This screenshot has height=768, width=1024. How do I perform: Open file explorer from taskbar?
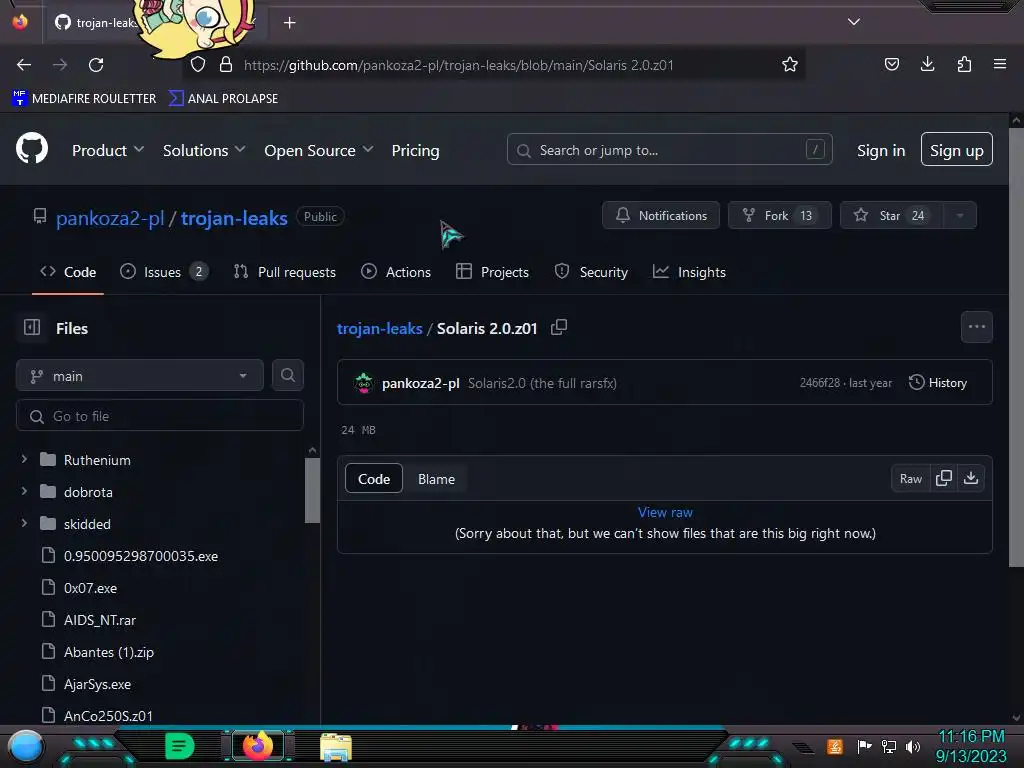coord(336,746)
